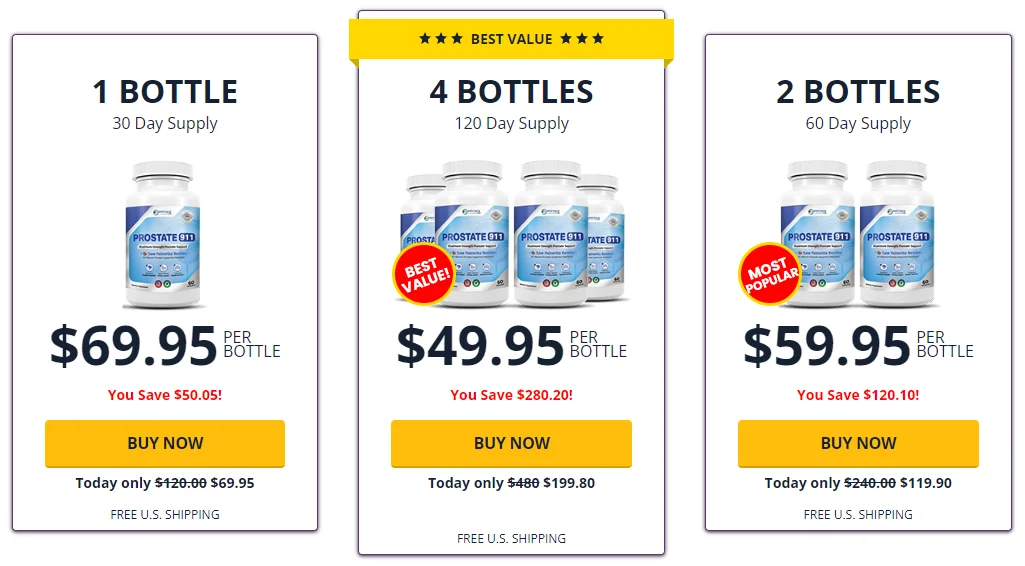
Task: Select the 4 BOTTLES heading
Action: 511,92
